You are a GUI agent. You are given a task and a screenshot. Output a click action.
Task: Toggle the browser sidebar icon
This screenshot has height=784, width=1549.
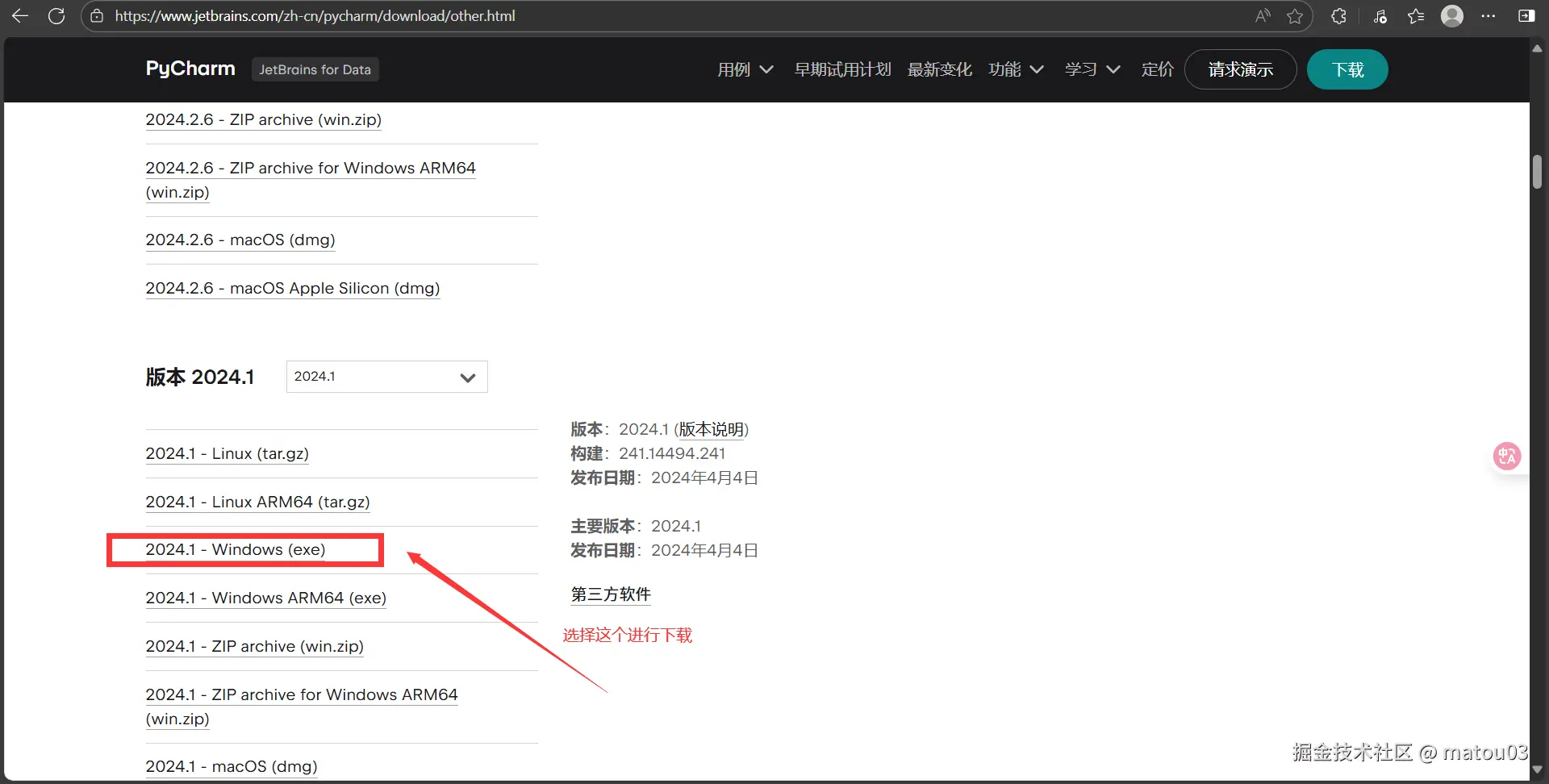pos(1526,16)
